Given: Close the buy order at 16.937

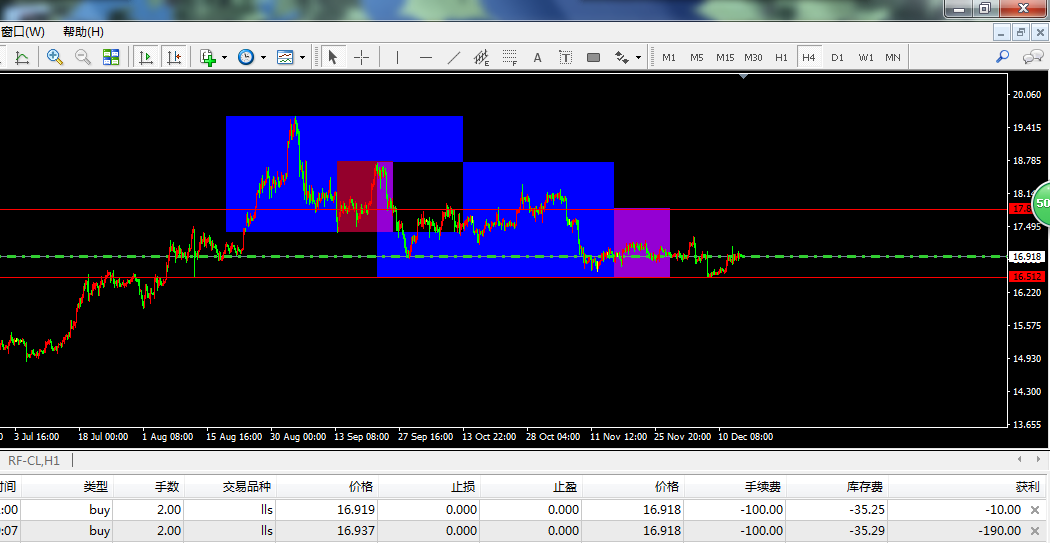Looking at the screenshot, I should [x=1035, y=531].
